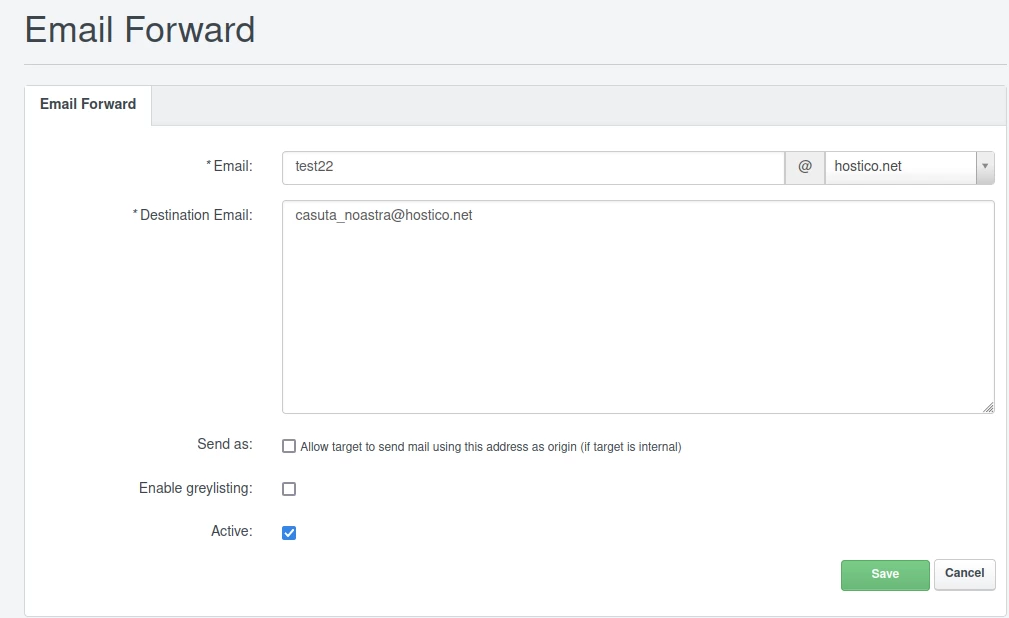Viewport: 1009px width, 618px height.
Task: Click the @ symbol between email fields
Action: click(804, 167)
